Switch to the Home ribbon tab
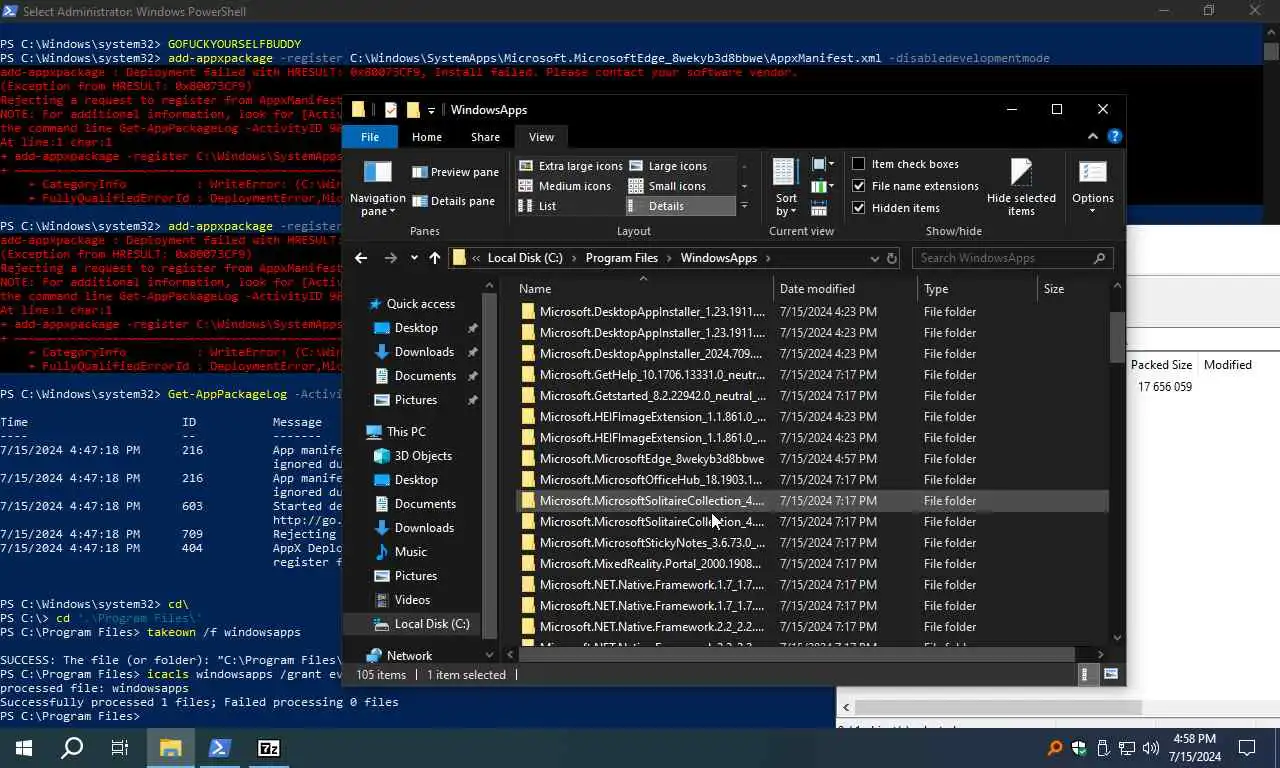The image size is (1280, 768). [426, 137]
